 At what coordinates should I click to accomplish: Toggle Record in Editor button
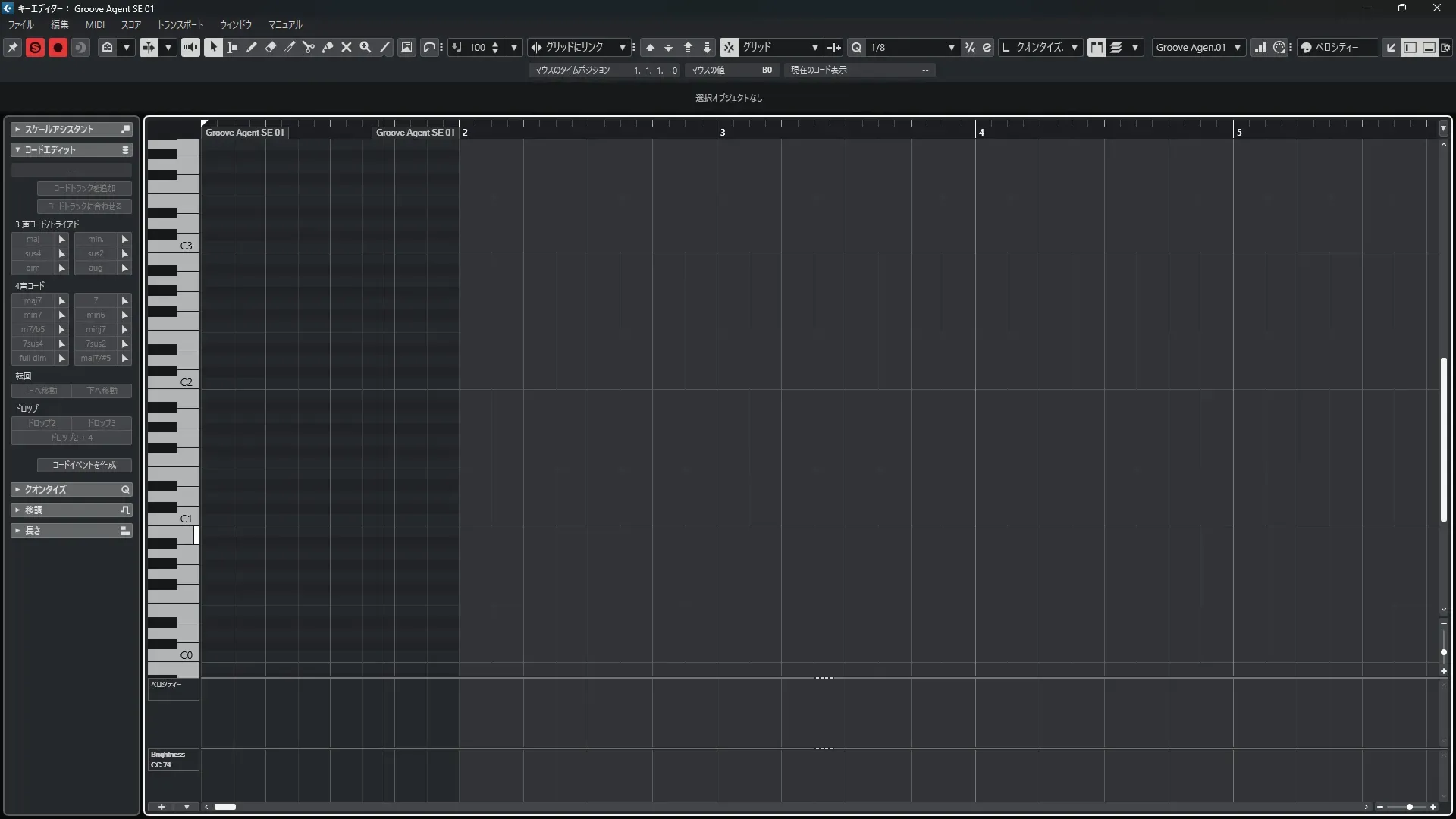click(x=58, y=47)
